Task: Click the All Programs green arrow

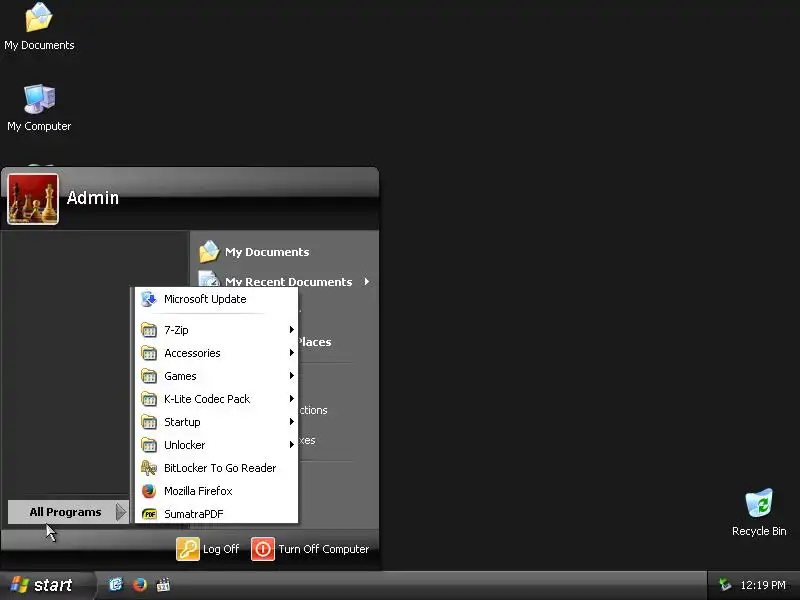Action: point(121,512)
